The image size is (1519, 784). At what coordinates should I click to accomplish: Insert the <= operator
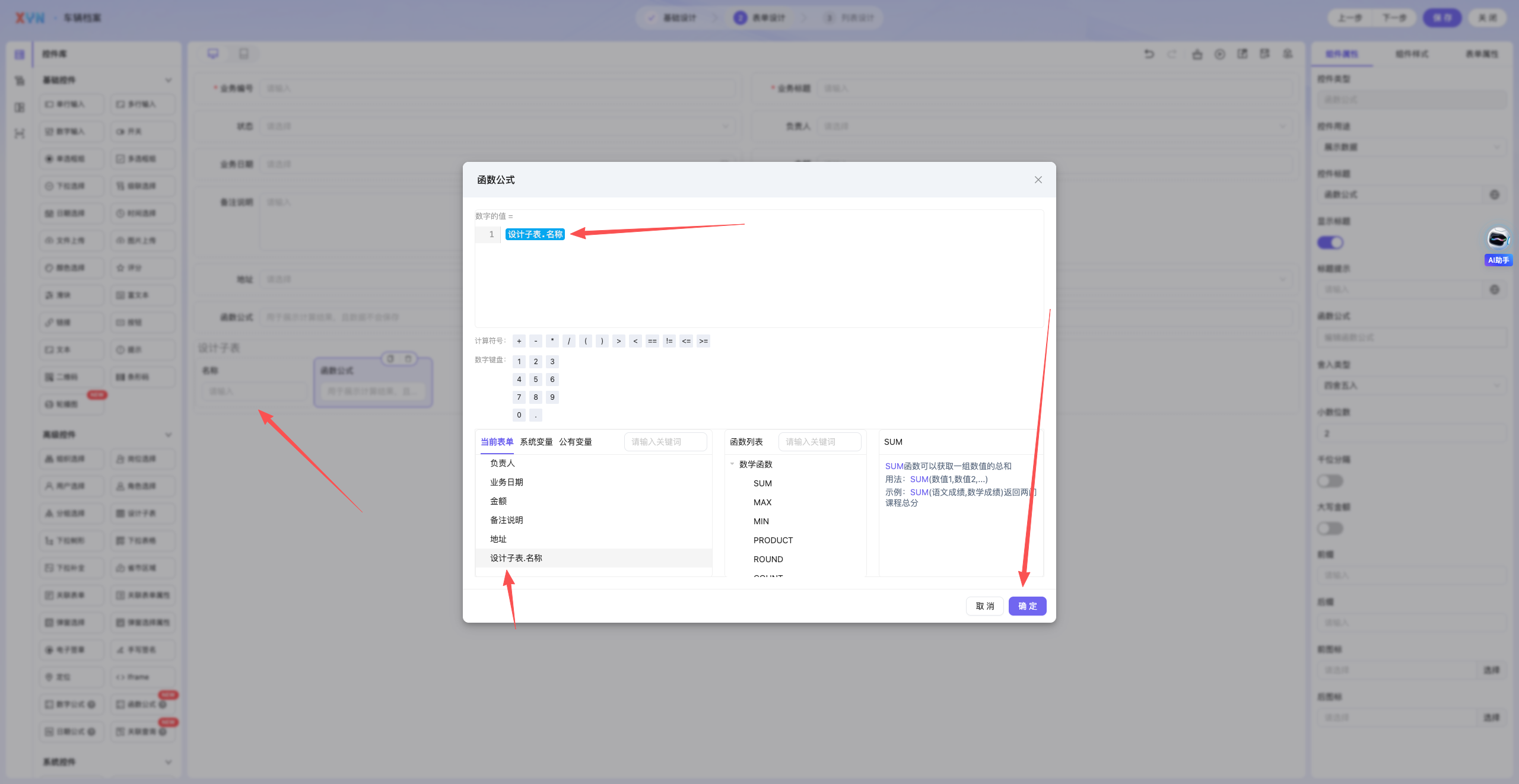[x=687, y=341]
